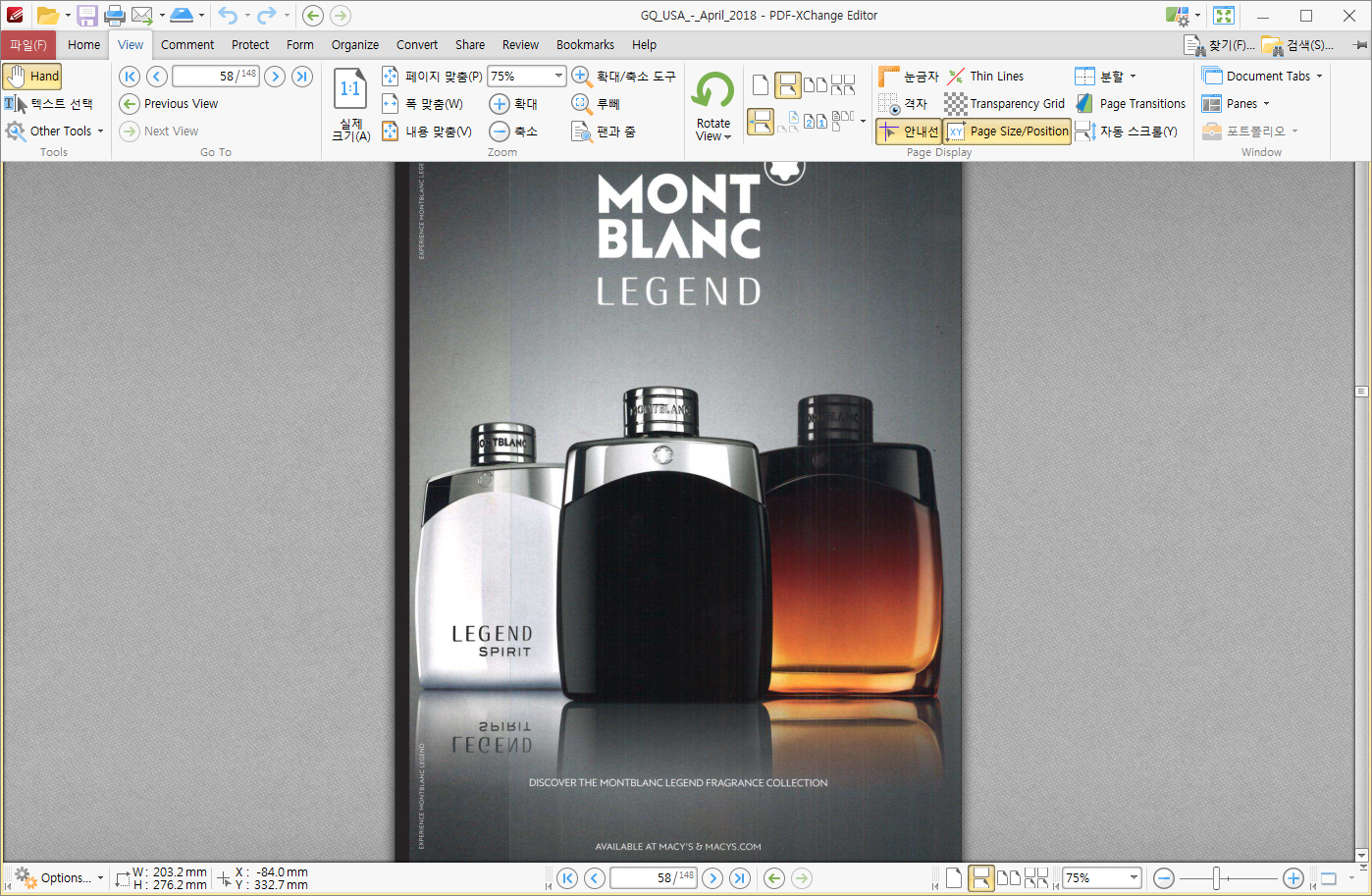Save document with the floppy disk icon
Viewport: 1372px width, 896px height.
click(87, 15)
